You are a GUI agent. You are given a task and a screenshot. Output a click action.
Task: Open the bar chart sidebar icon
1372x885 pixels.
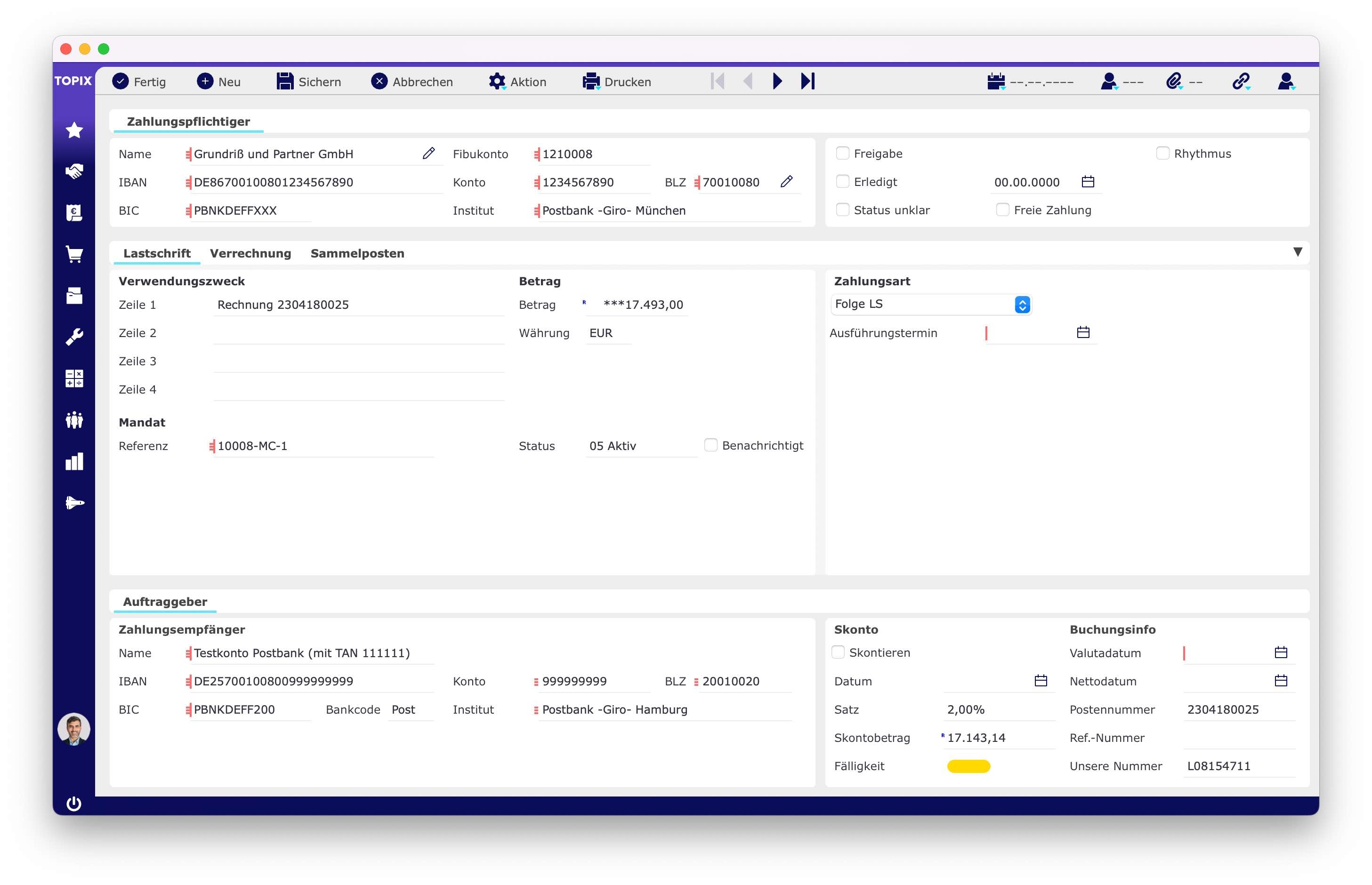74,461
